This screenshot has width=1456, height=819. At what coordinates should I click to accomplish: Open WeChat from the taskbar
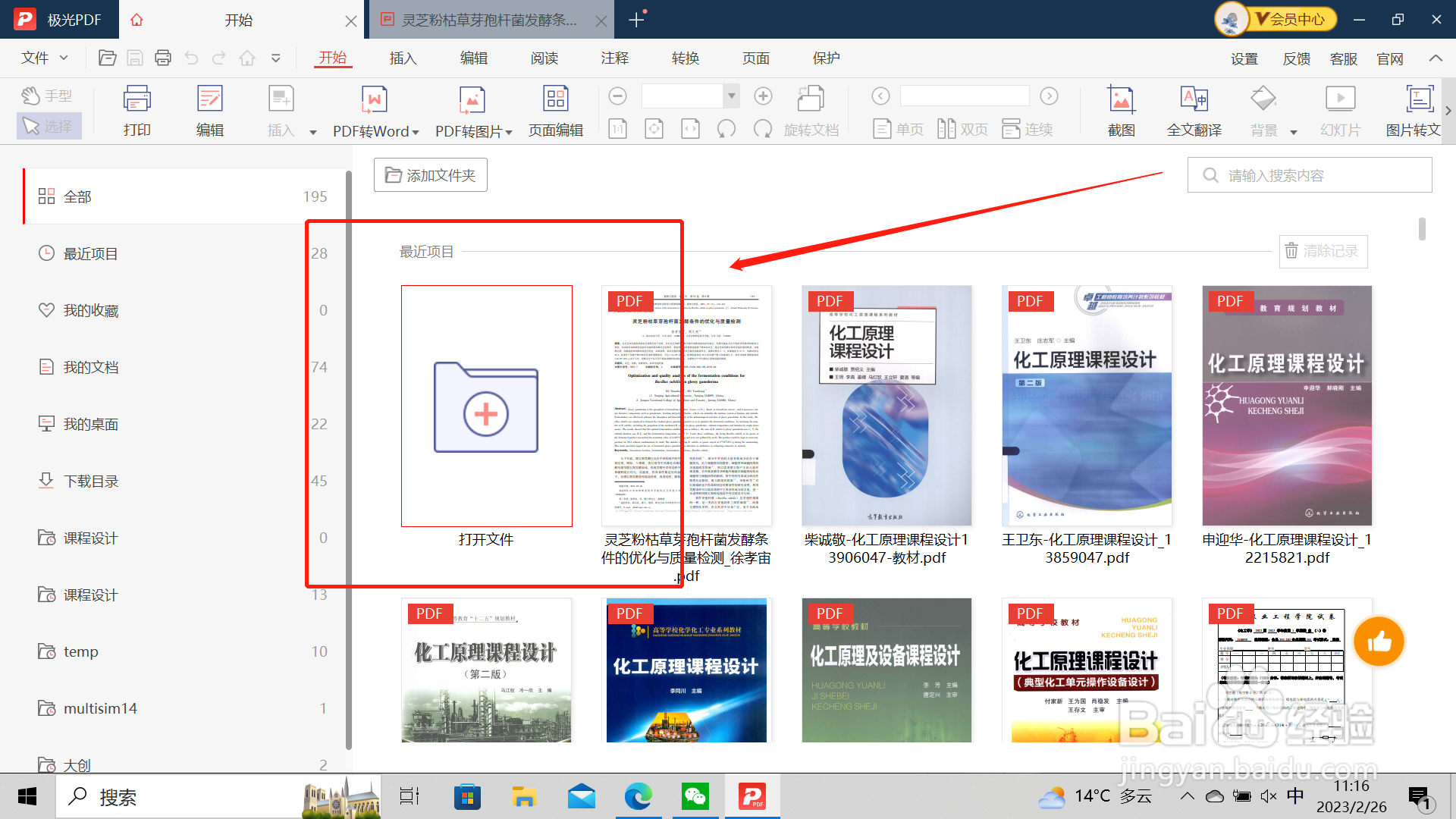click(695, 796)
